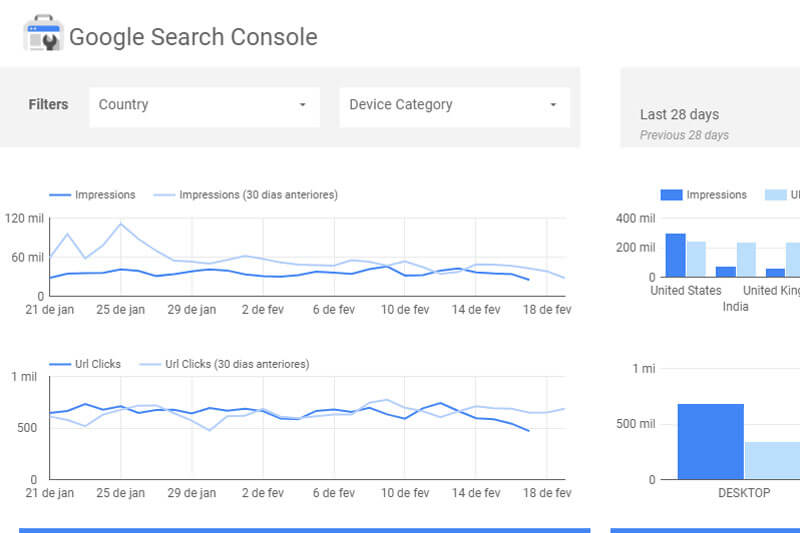
Task: Click Impressions legend swatch in bar chart
Action: 671,195
